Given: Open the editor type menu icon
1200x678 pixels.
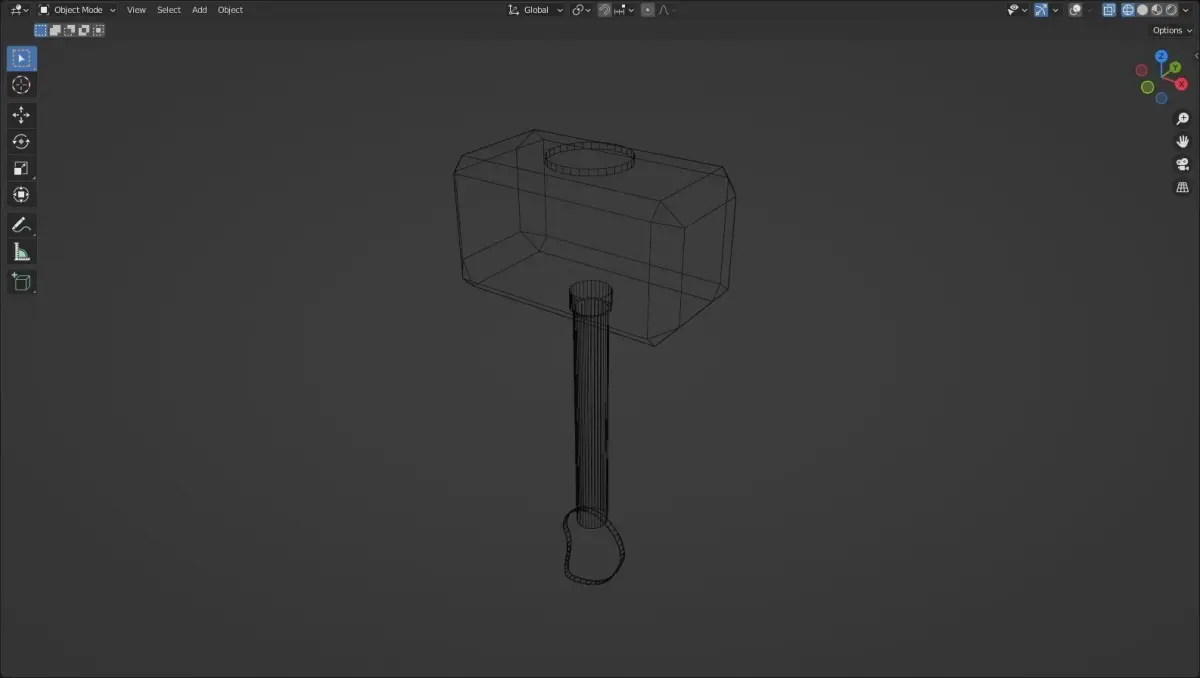Looking at the screenshot, I should pos(19,10).
